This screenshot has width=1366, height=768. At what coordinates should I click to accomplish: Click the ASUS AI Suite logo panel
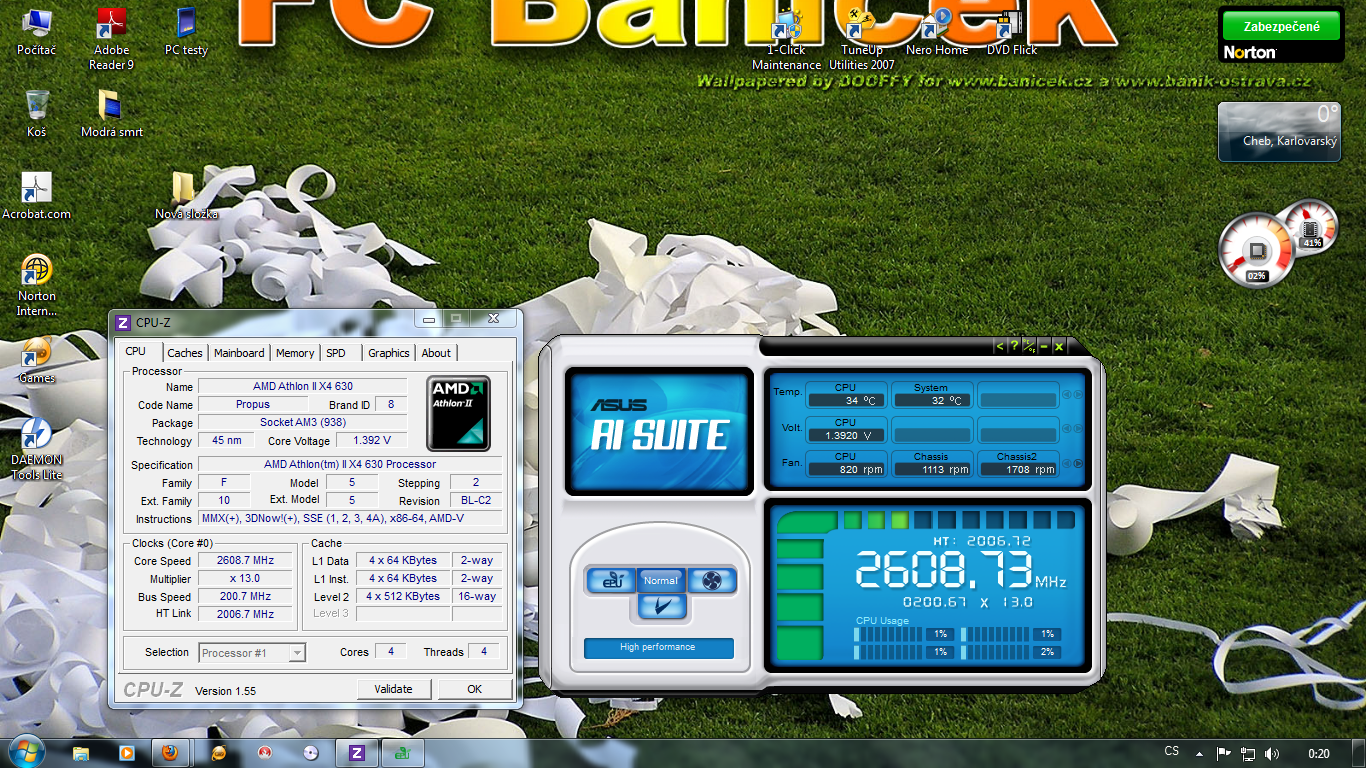point(659,429)
